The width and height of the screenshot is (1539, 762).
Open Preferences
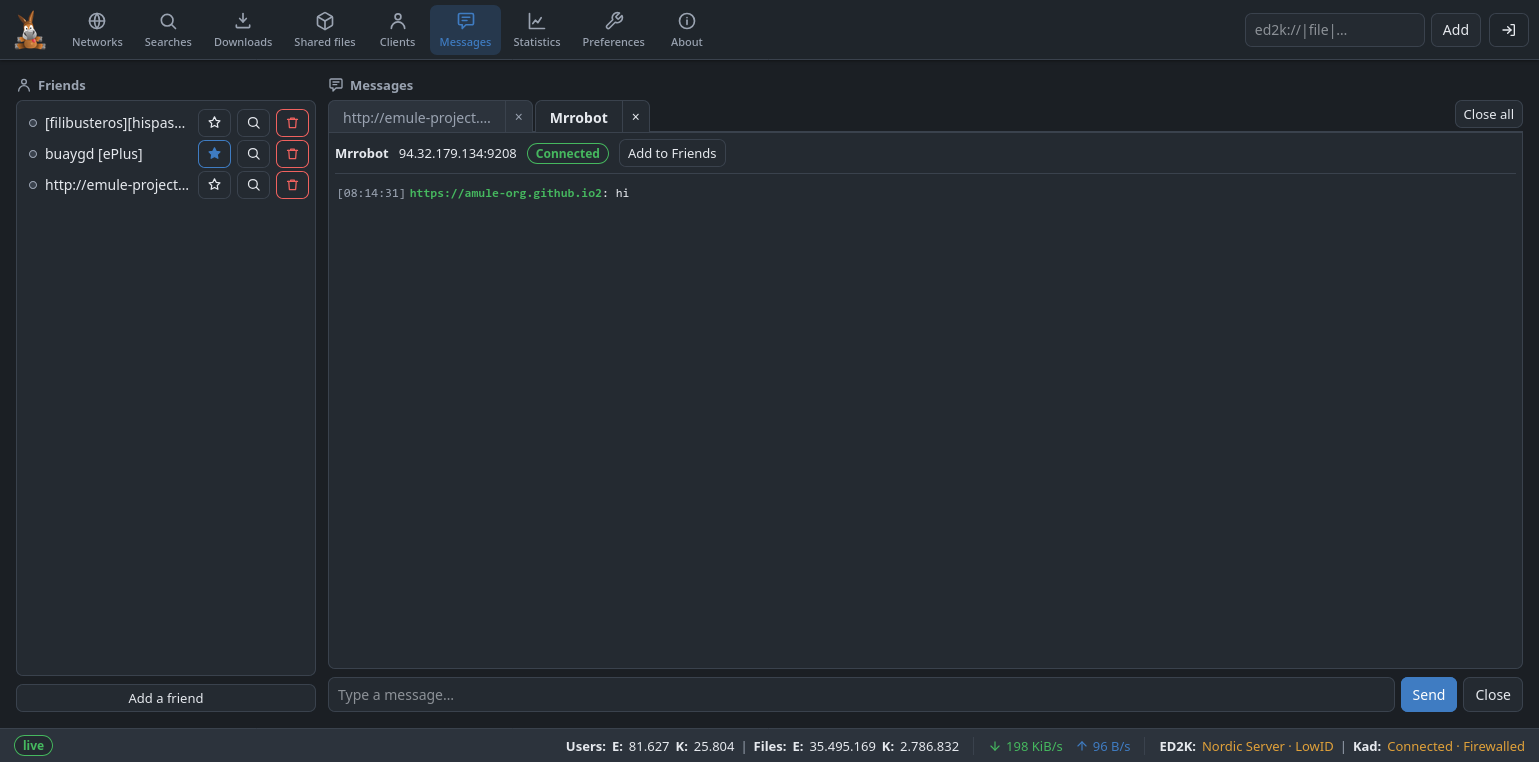coord(614,30)
